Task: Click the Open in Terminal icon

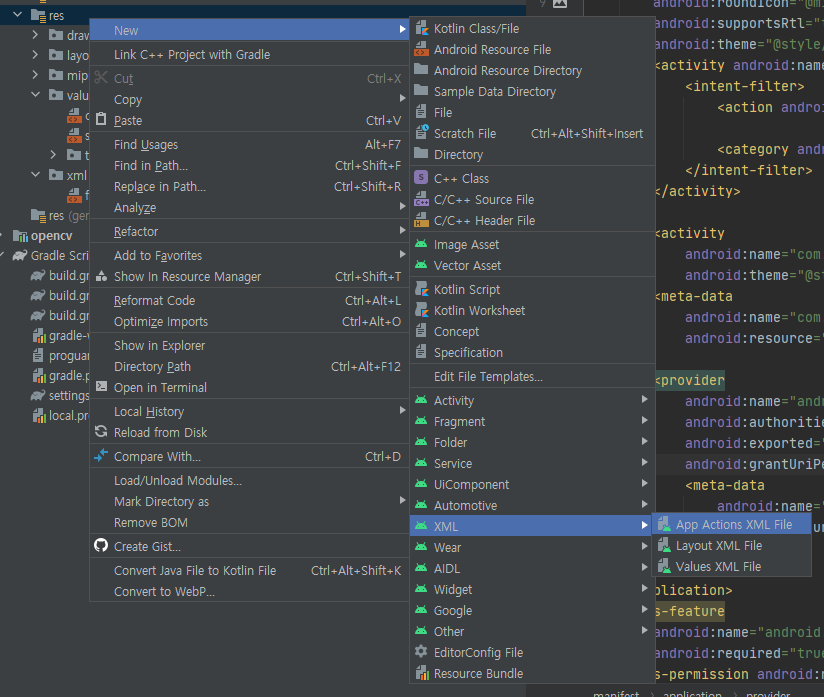Action: 101,386
